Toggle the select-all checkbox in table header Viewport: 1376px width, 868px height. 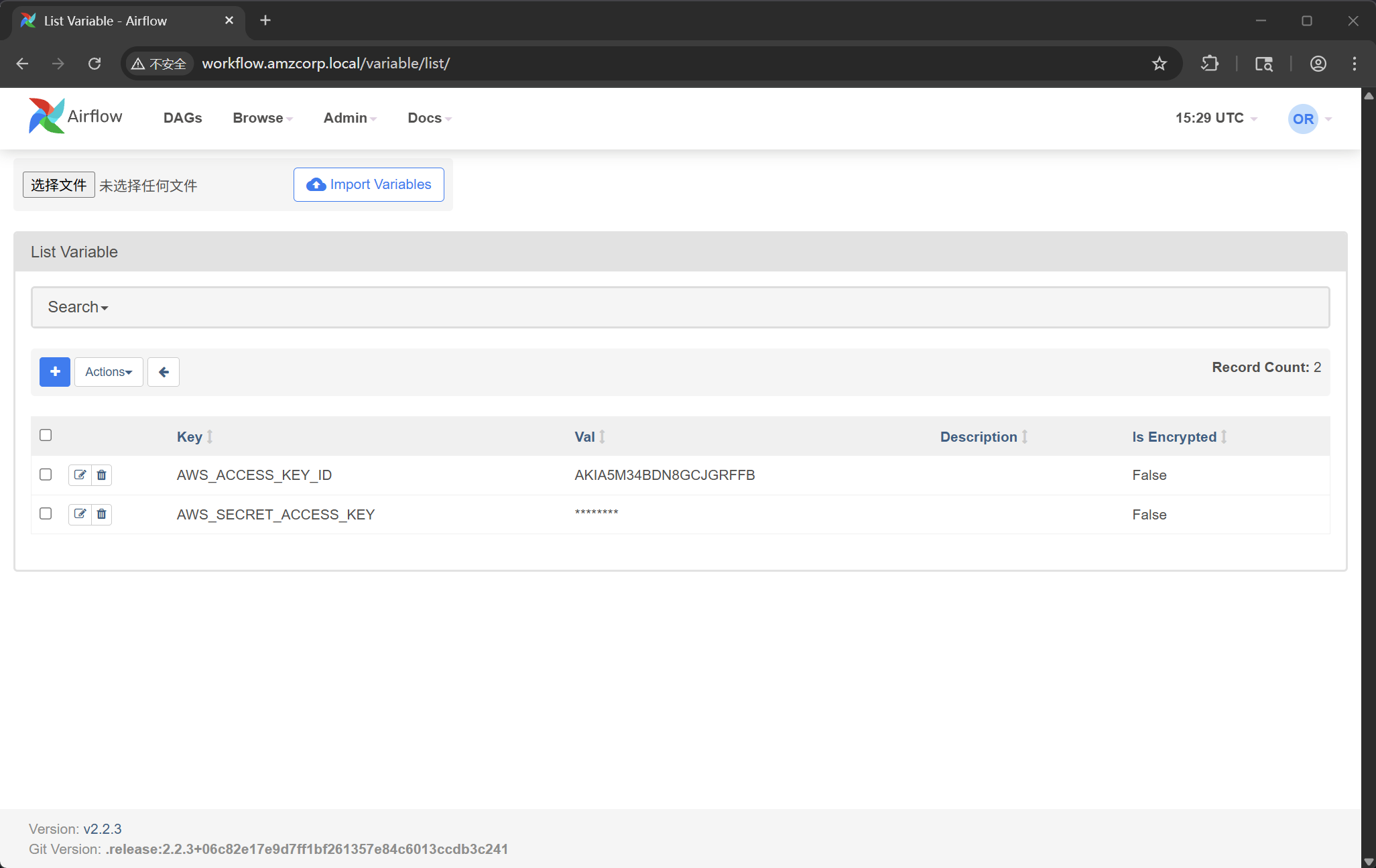point(46,435)
